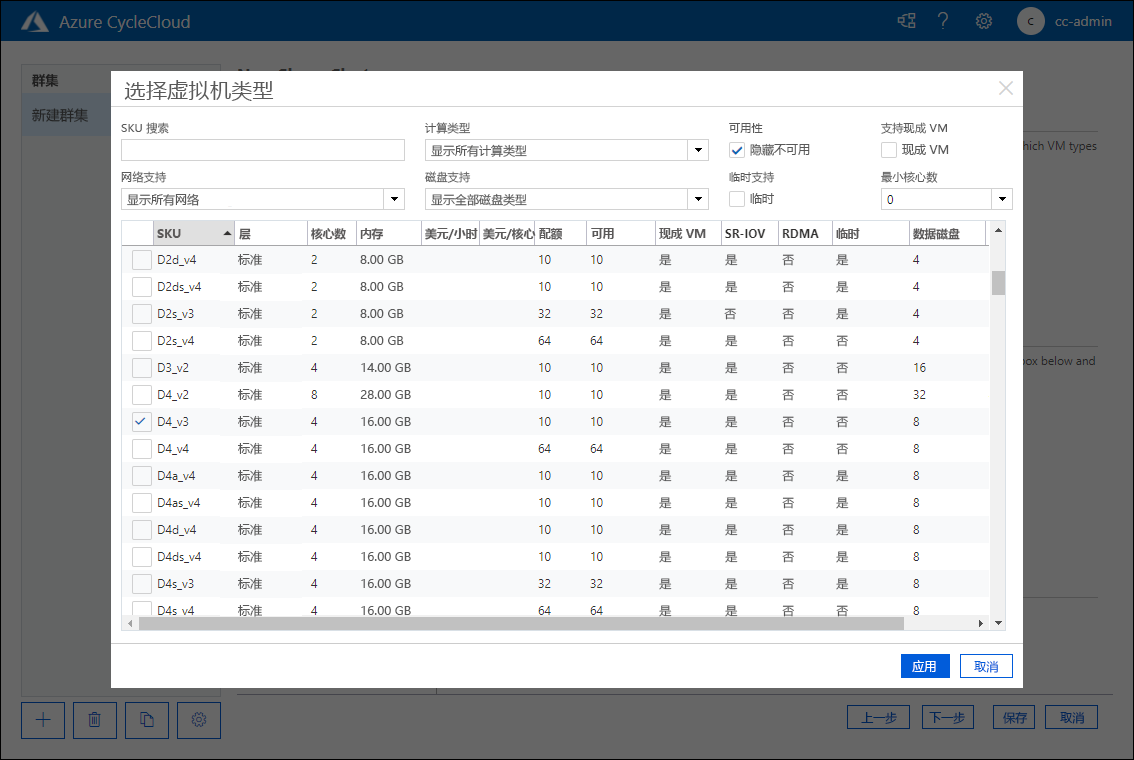Click the 14.00 GB memory cell

coord(385,368)
